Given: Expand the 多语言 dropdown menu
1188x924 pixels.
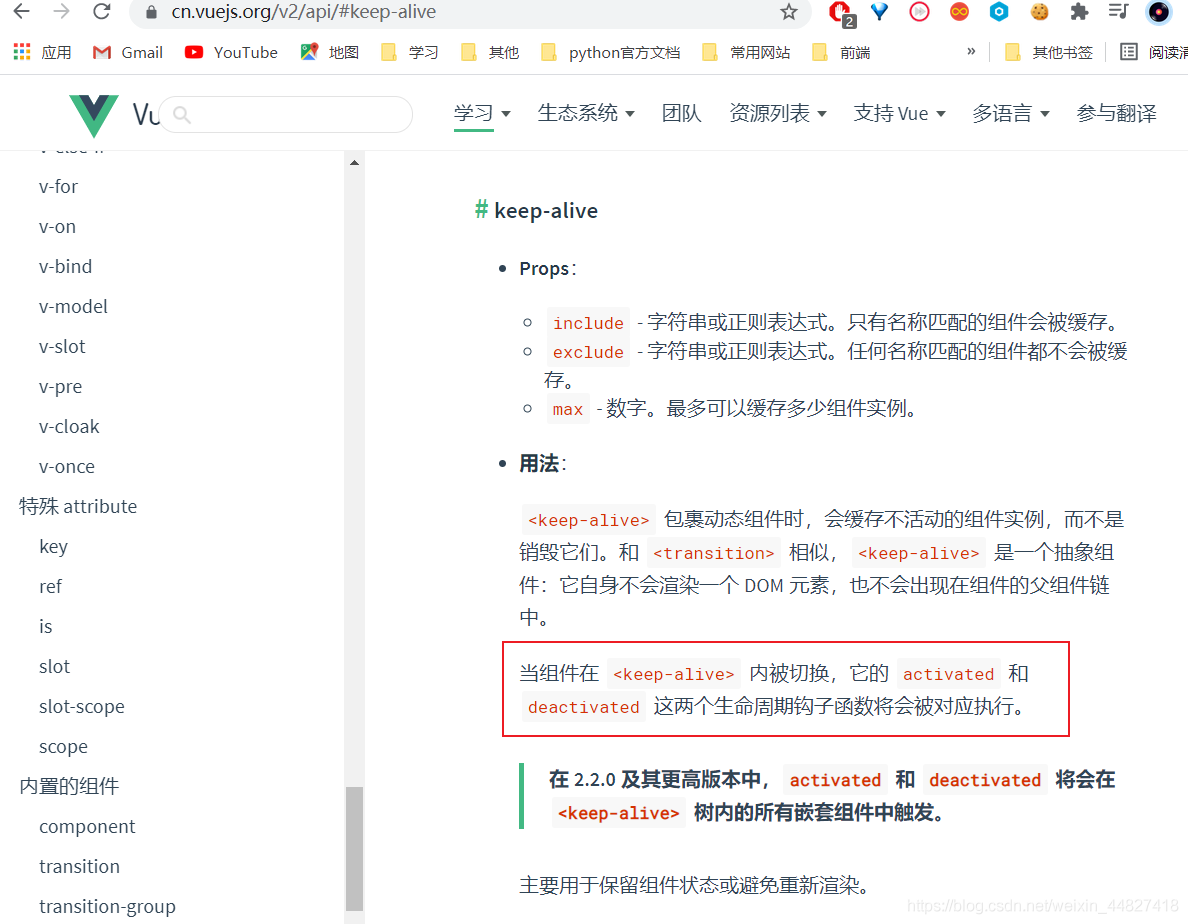Looking at the screenshot, I should (x=1011, y=114).
